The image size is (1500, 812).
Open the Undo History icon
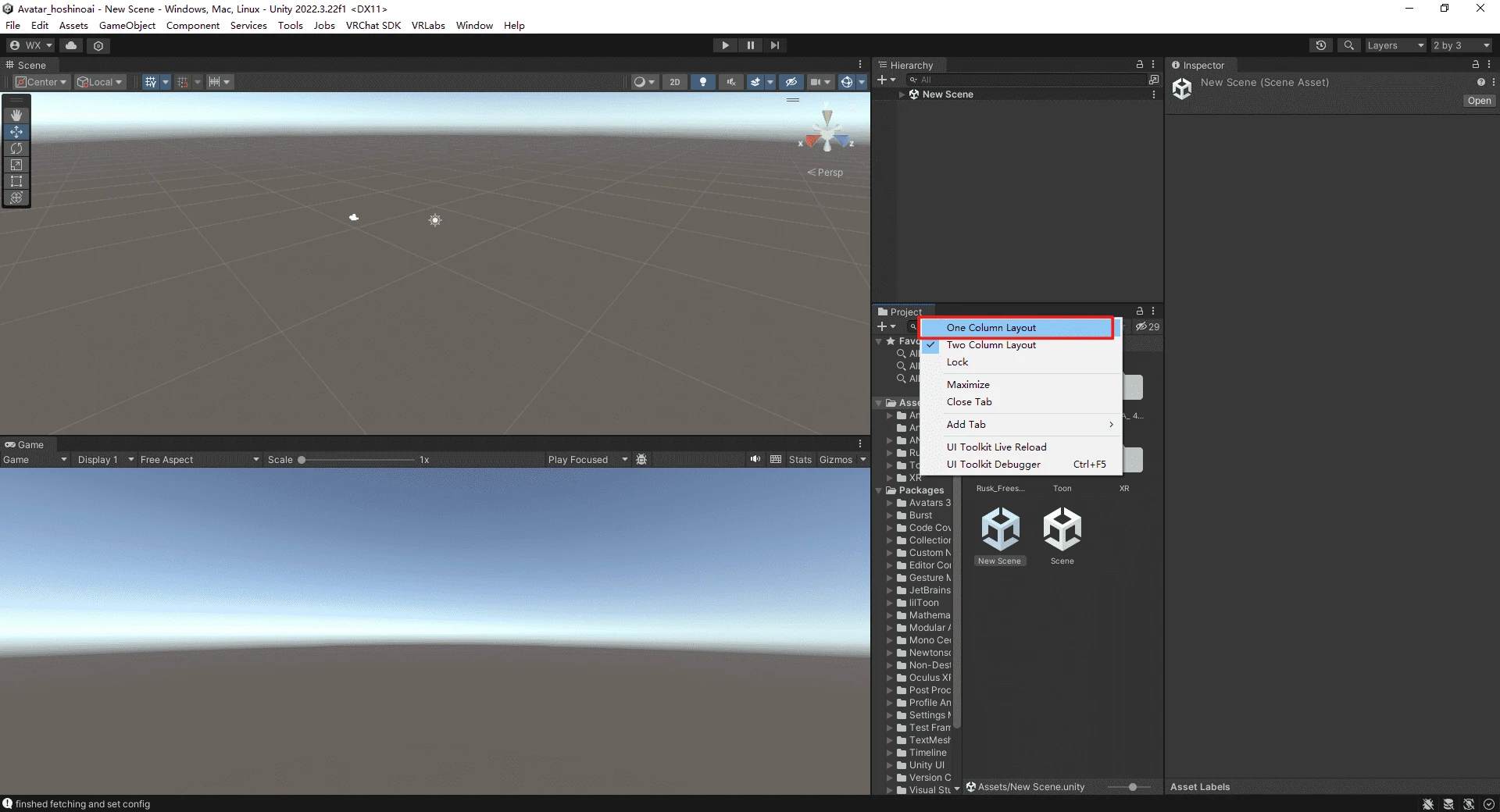coord(1320,45)
